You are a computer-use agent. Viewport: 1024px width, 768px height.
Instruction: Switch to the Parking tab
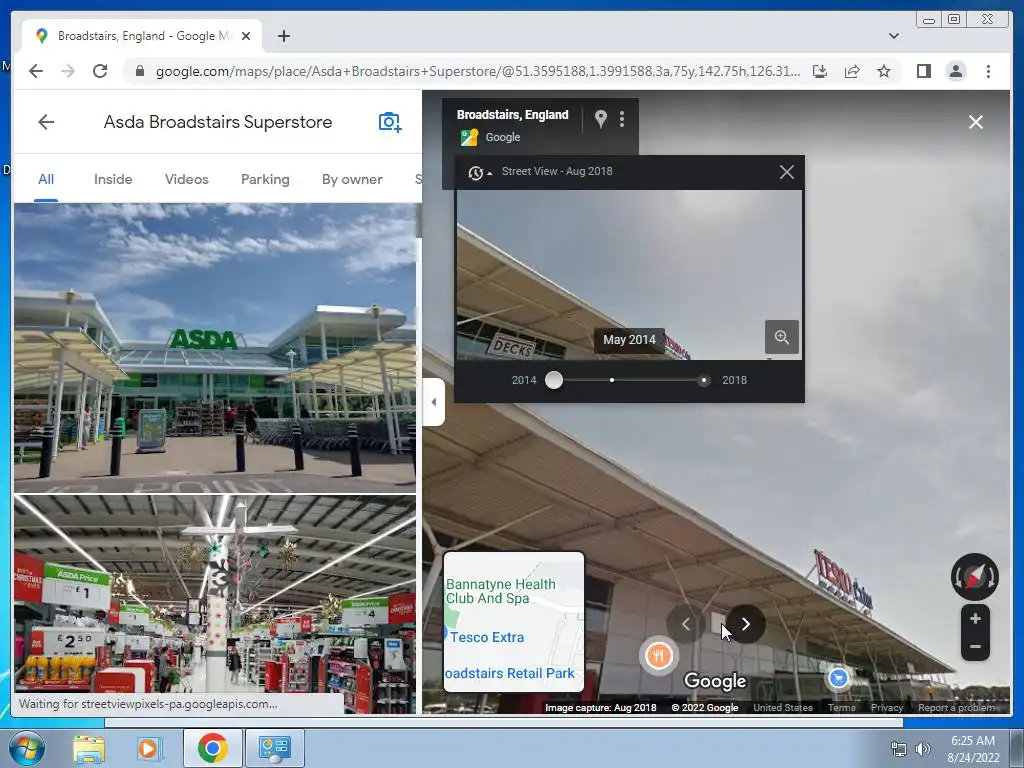265,179
